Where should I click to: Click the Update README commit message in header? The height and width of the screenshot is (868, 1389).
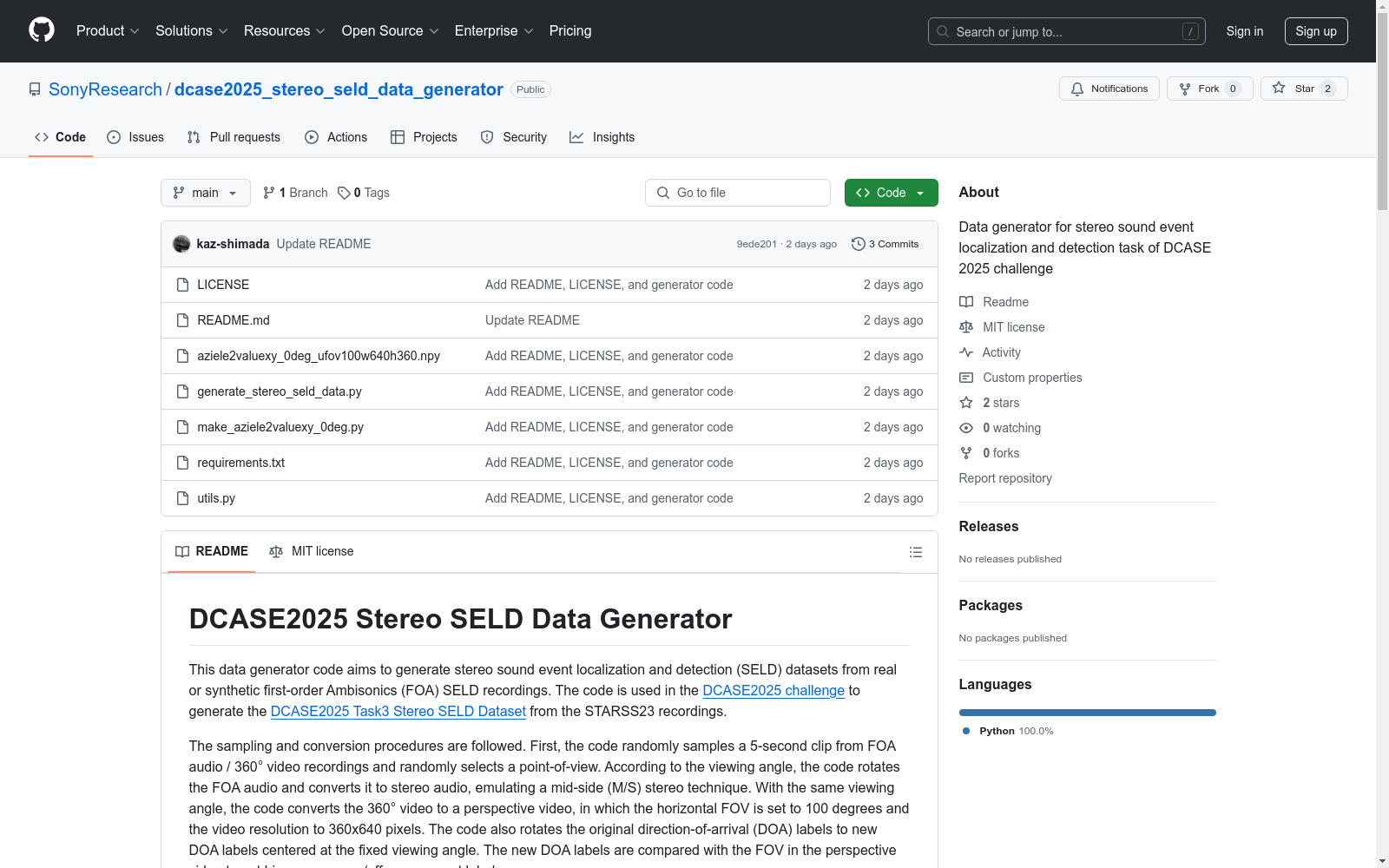pos(324,244)
